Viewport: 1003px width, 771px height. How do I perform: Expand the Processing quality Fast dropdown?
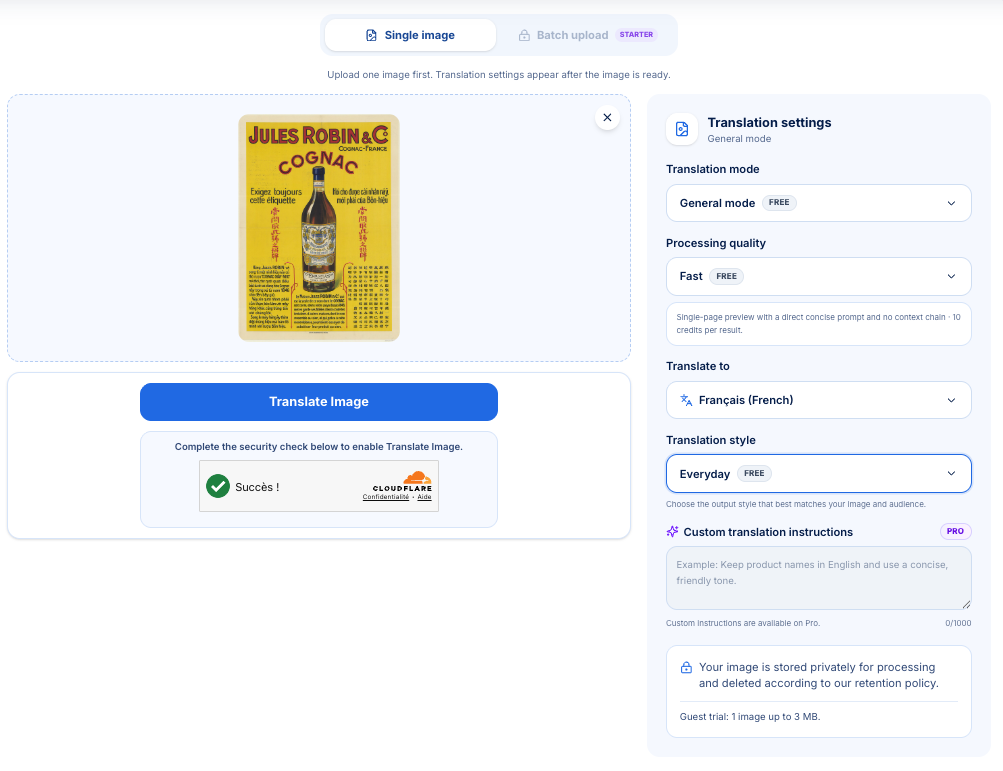pos(818,276)
